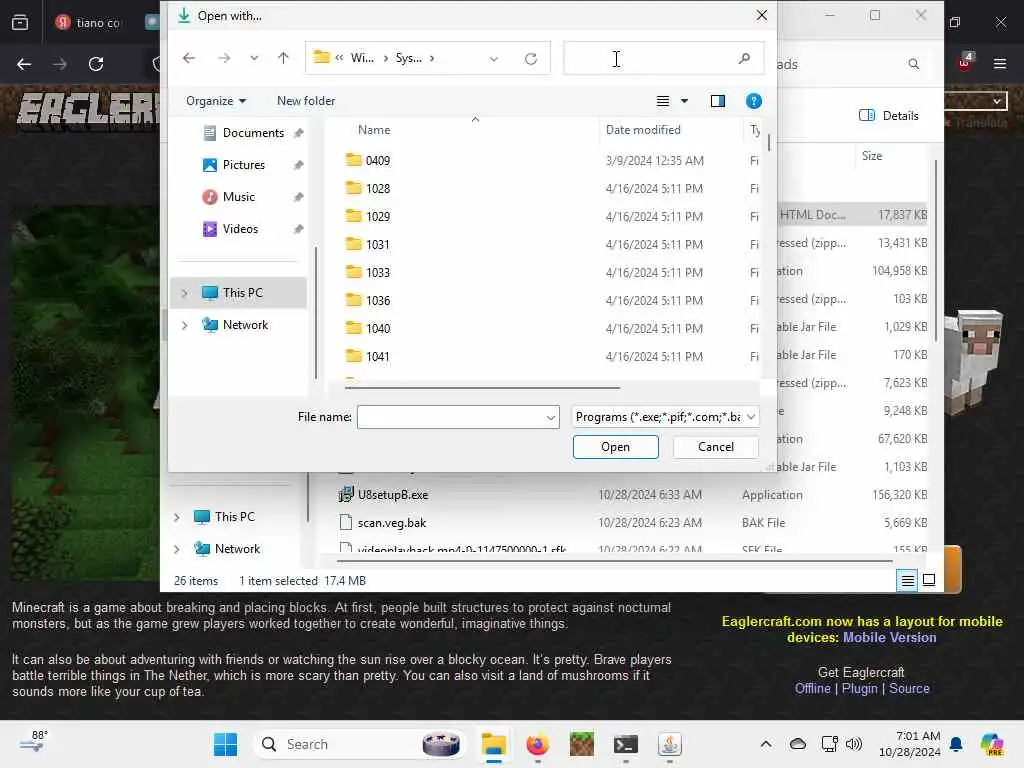Open the Source link
The height and width of the screenshot is (768, 1024).
(908, 688)
